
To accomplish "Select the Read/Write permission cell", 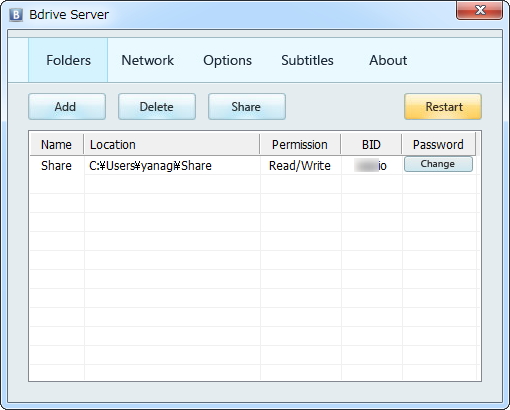I will 300,165.
